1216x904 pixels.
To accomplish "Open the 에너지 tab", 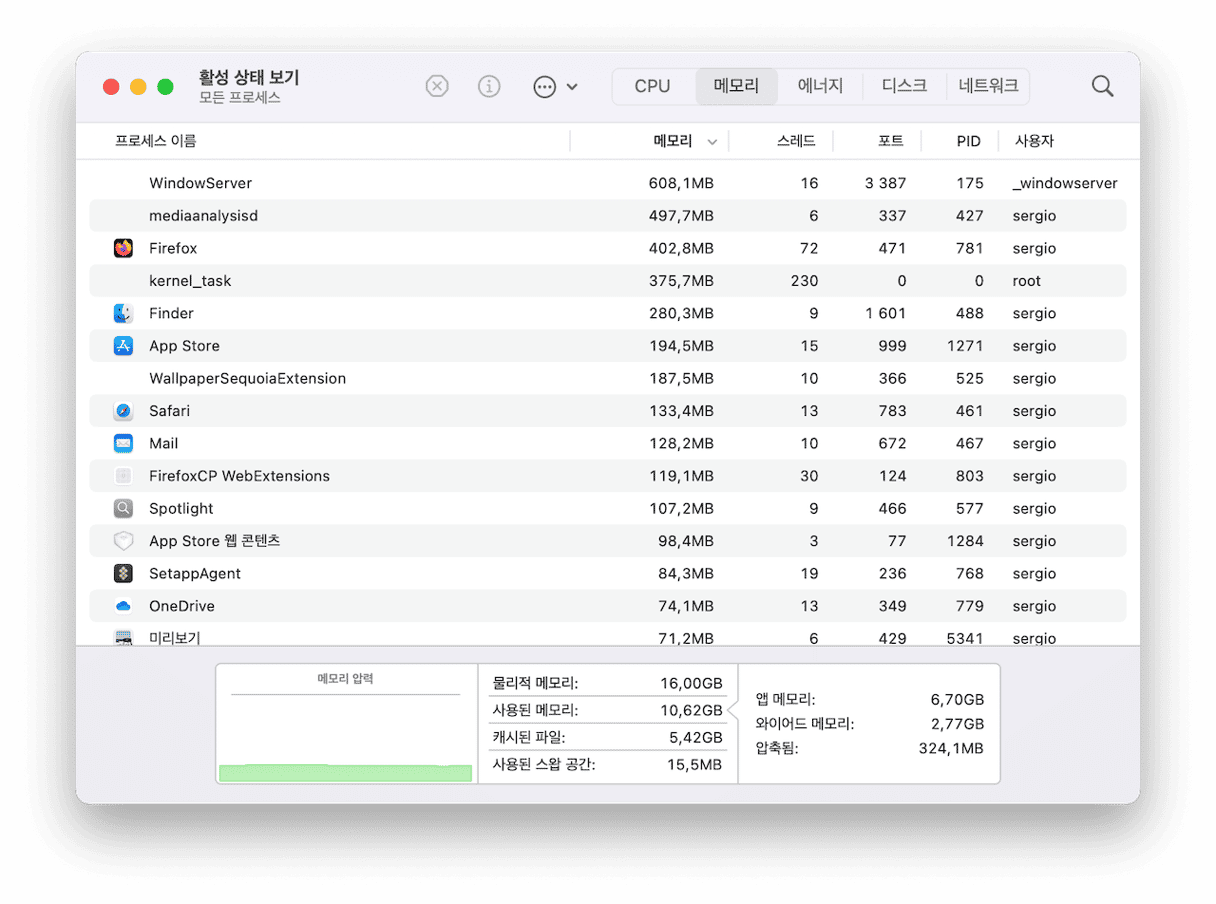I will tap(820, 86).
